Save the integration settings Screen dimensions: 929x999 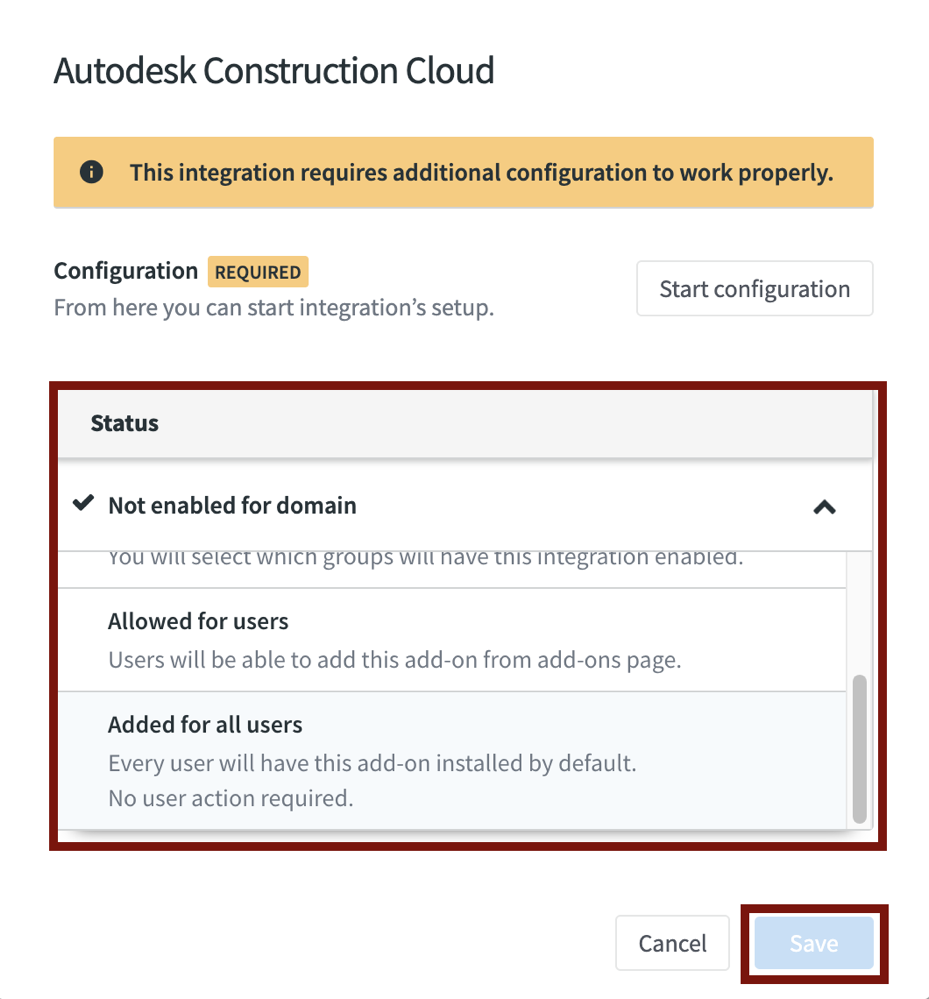(x=813, y=943)
